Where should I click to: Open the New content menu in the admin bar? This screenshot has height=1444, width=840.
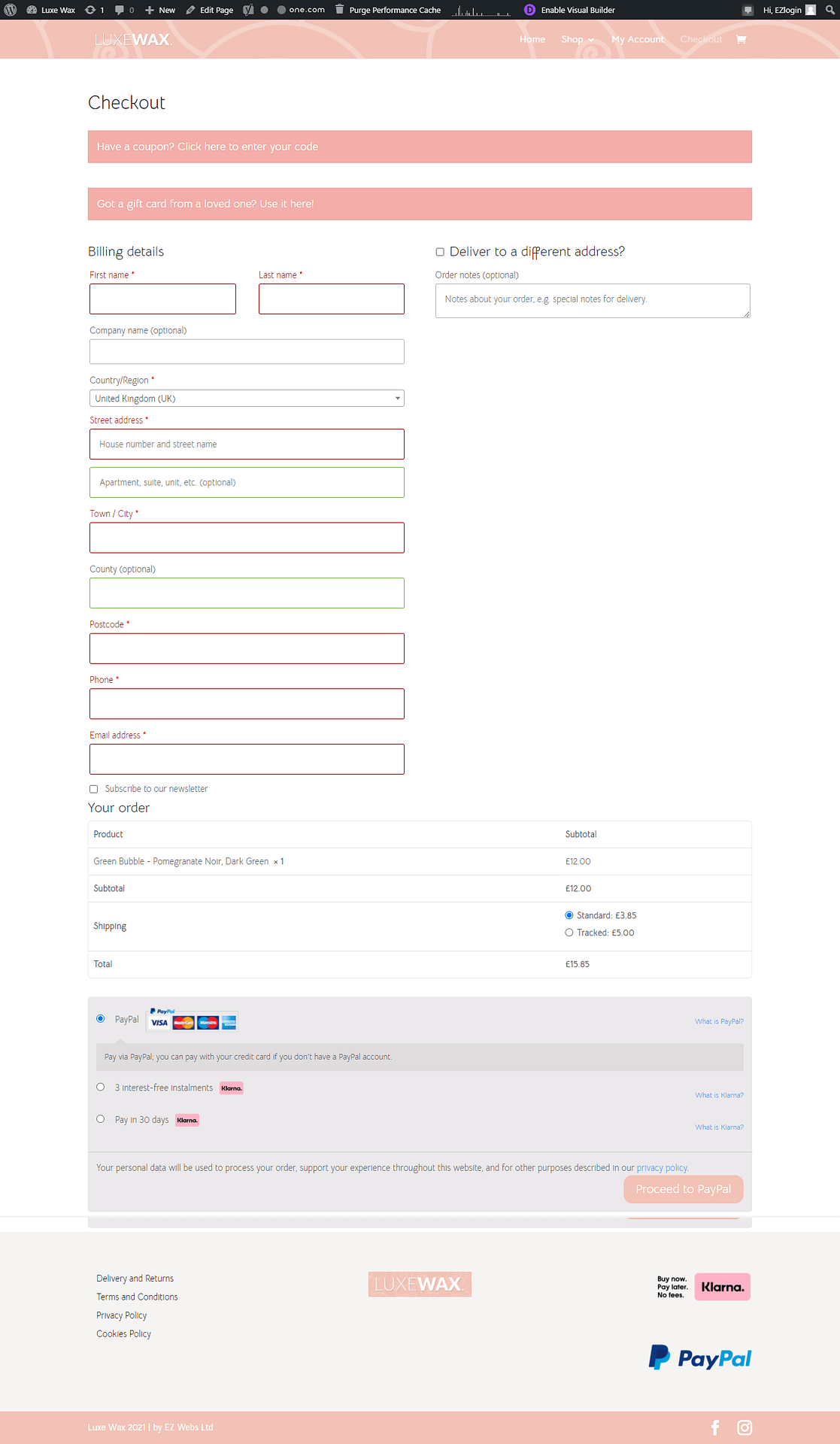click(x=160, y=10)
